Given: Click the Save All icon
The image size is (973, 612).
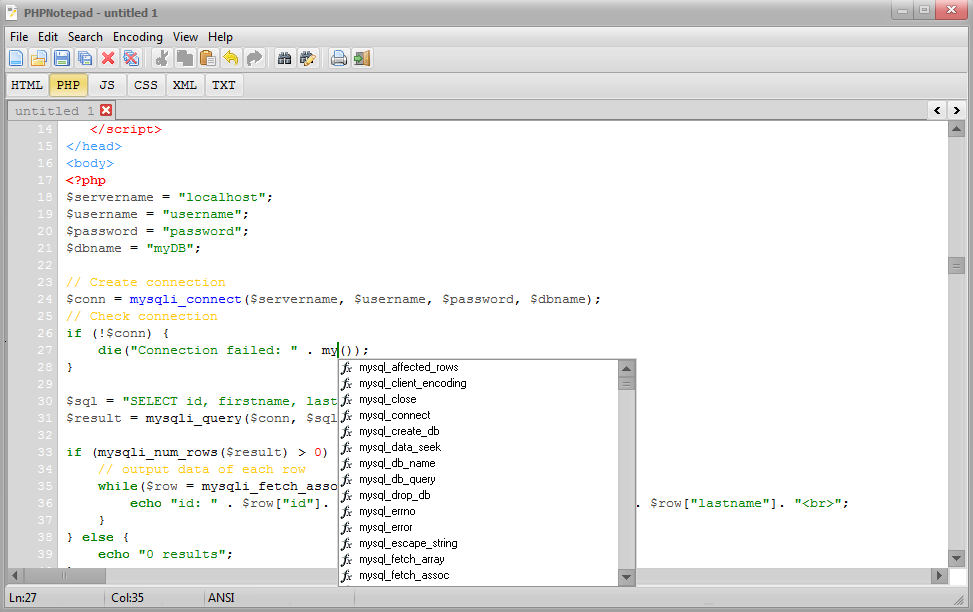Looking at the screenshot, I should tap(85, 58).
